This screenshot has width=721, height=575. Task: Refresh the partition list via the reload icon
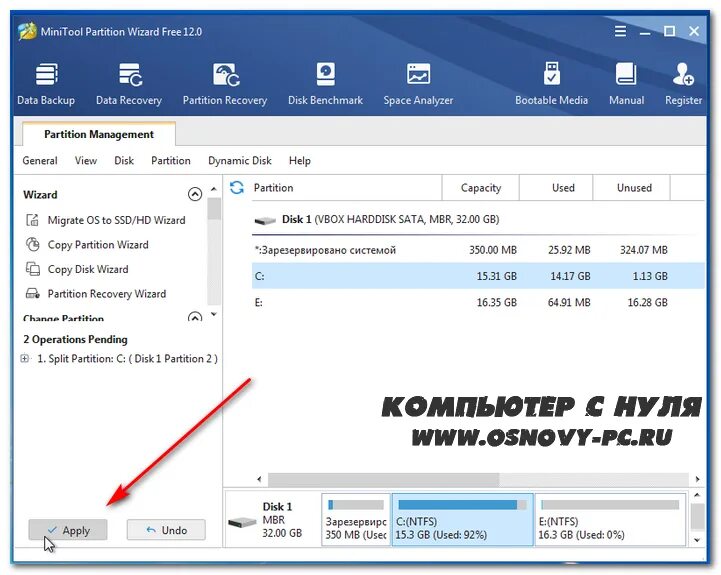237,187
